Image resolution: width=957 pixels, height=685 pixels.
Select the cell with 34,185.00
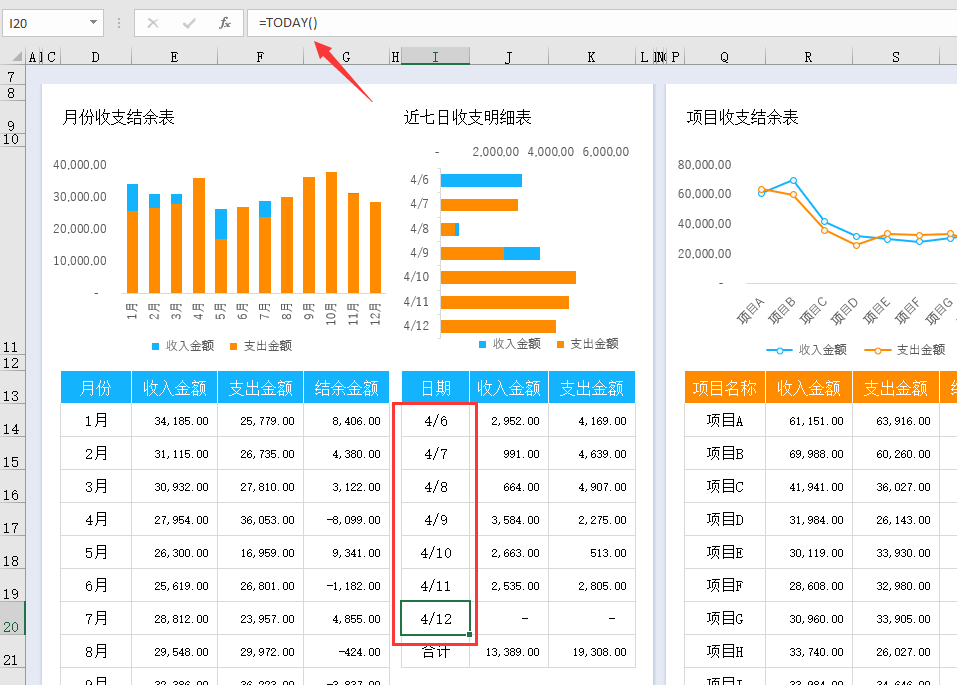[x=175, y=421]
